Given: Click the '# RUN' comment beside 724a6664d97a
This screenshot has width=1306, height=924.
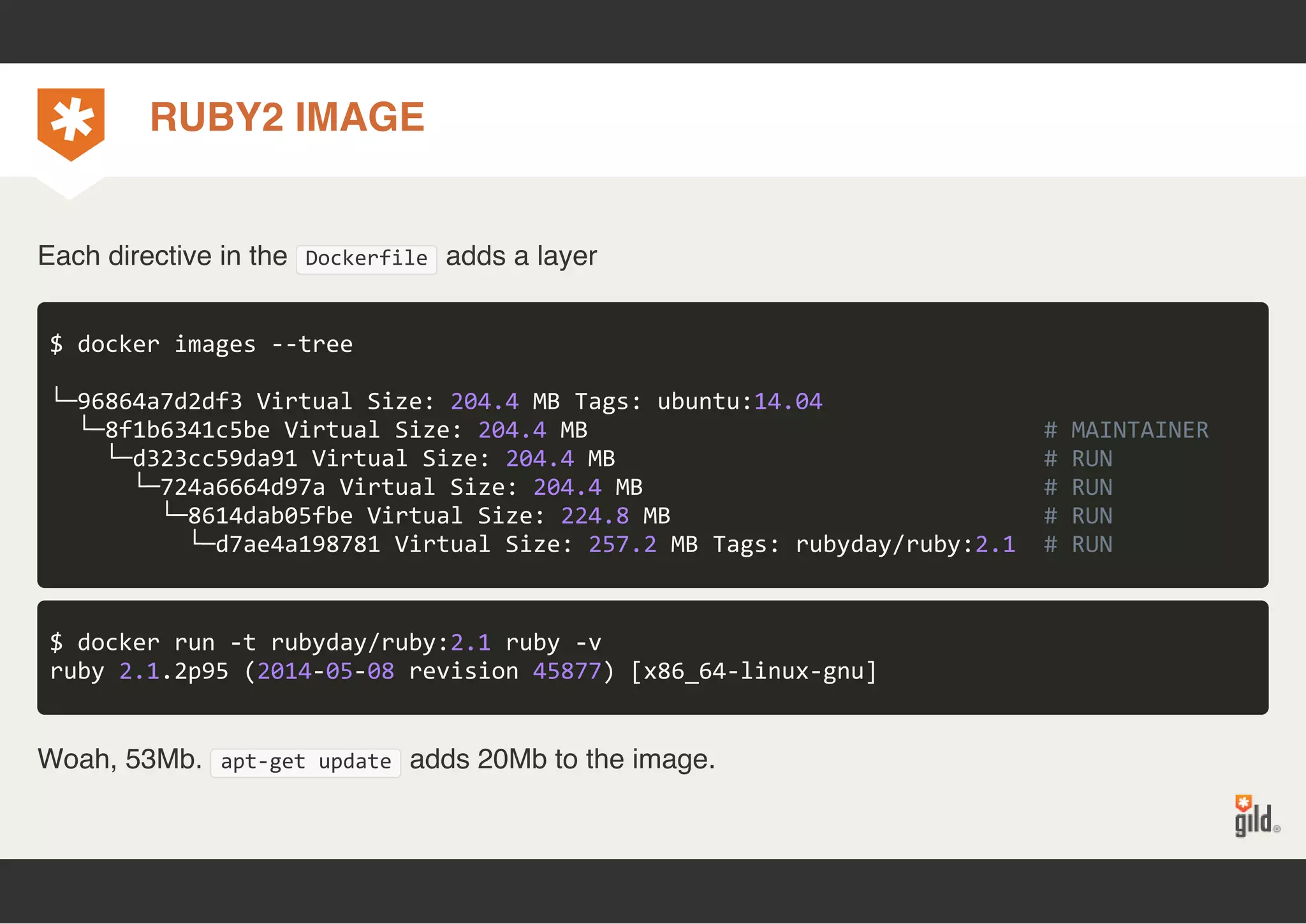Looking at the screenshot, I should [x=1078, y=487].
